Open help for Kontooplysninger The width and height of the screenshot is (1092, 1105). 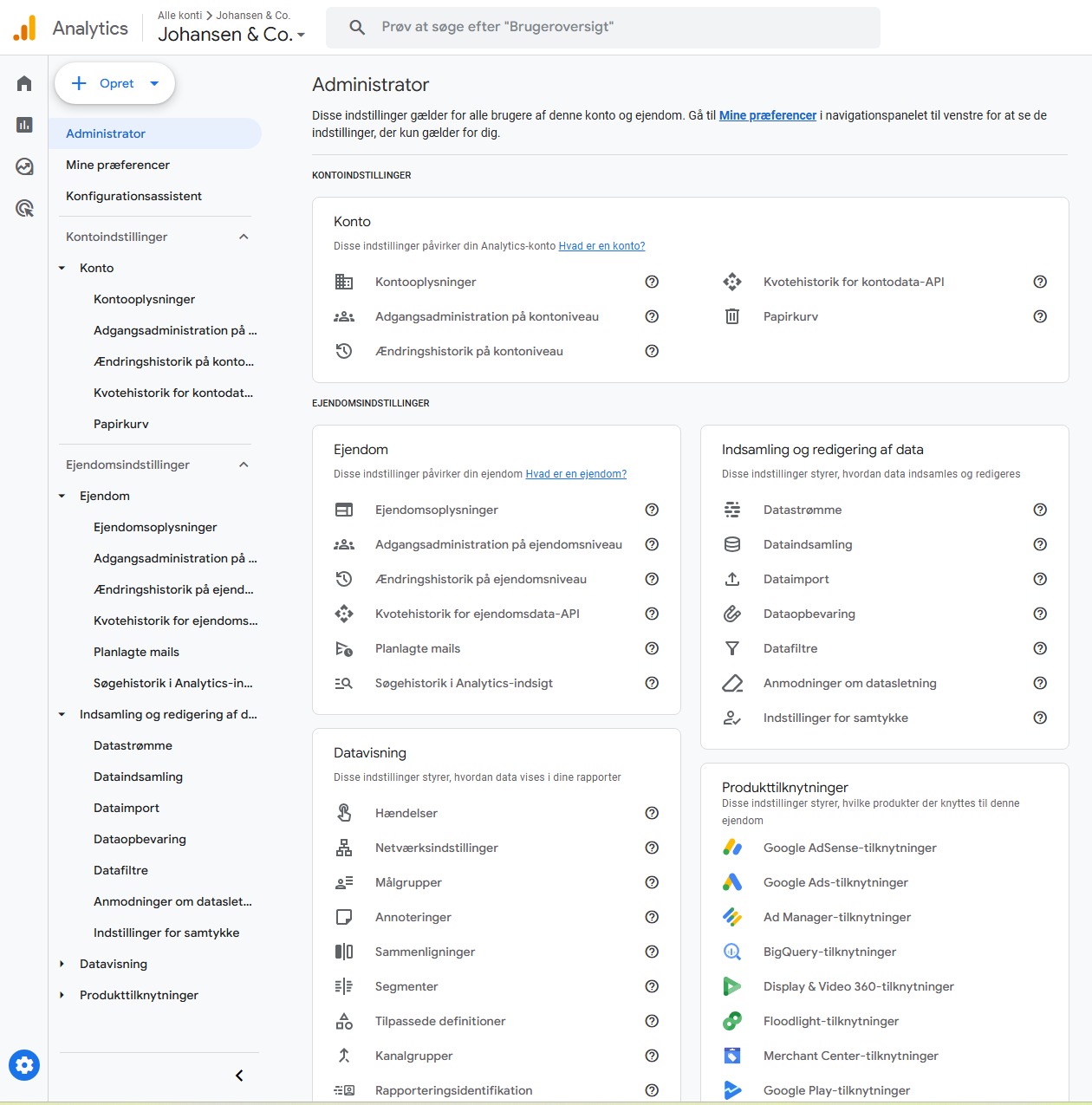tap(652, 282)
